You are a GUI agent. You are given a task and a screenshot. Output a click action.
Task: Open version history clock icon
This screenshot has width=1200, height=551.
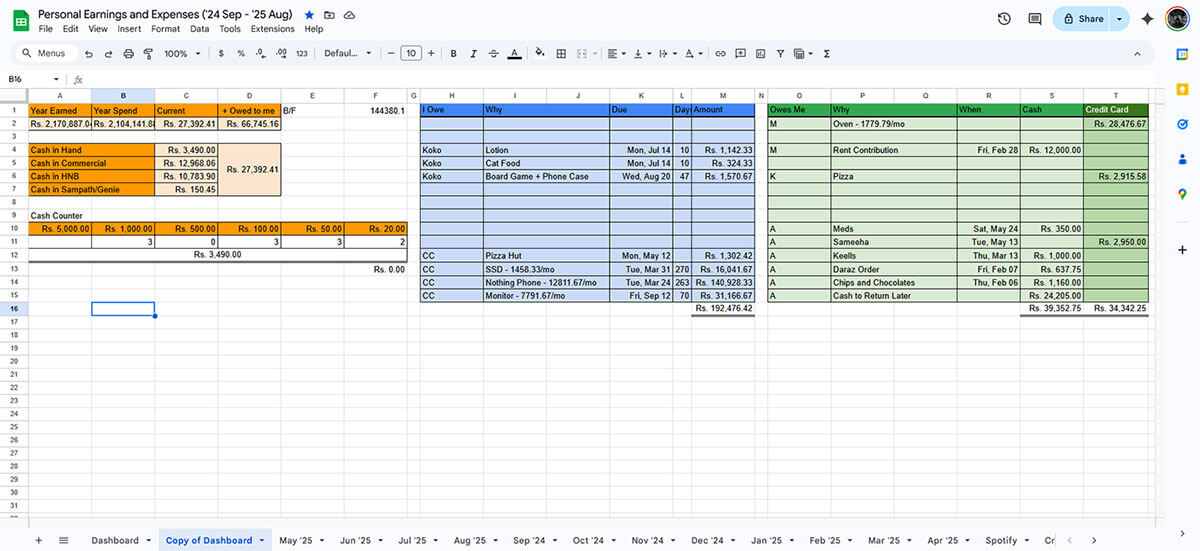tap(1004, 19)
